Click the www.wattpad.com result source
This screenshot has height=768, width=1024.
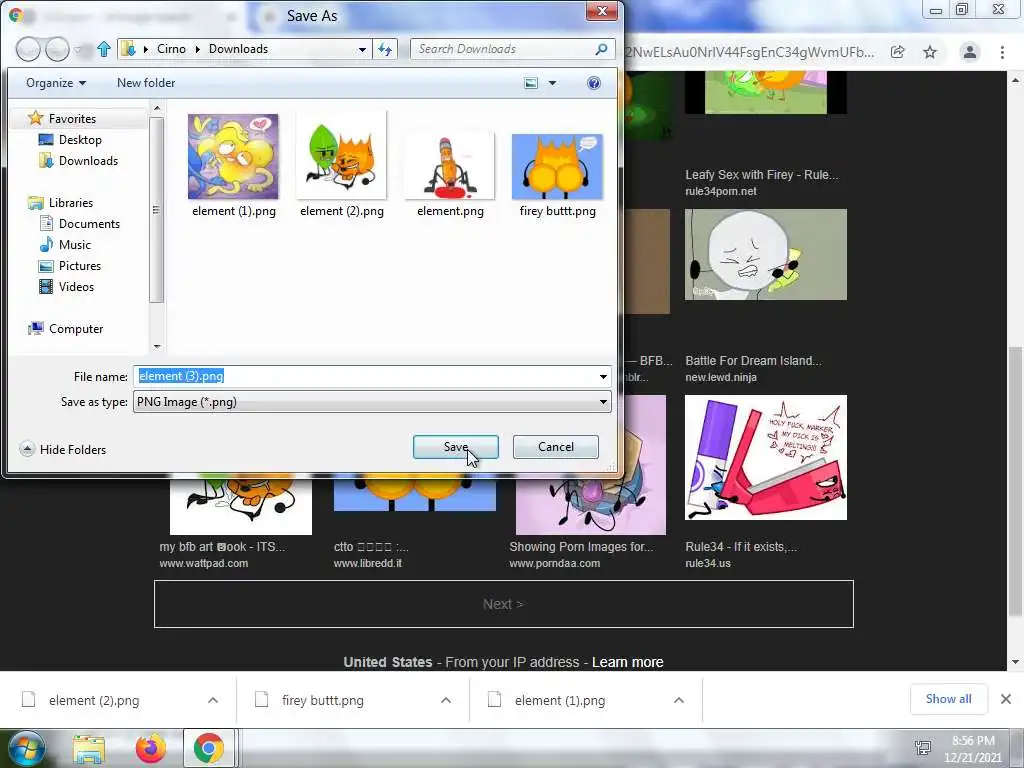coord(204,563)
